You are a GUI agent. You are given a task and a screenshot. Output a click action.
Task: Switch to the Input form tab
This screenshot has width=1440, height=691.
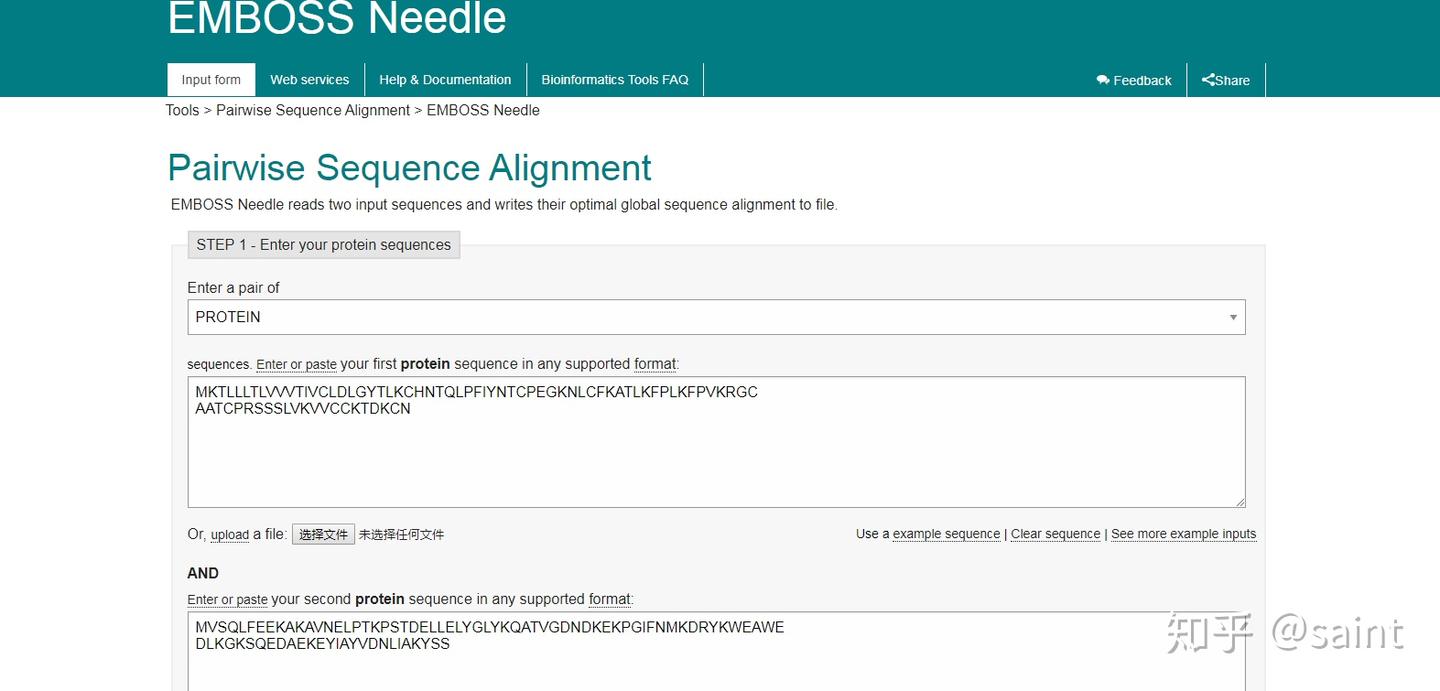pos(210,79)
